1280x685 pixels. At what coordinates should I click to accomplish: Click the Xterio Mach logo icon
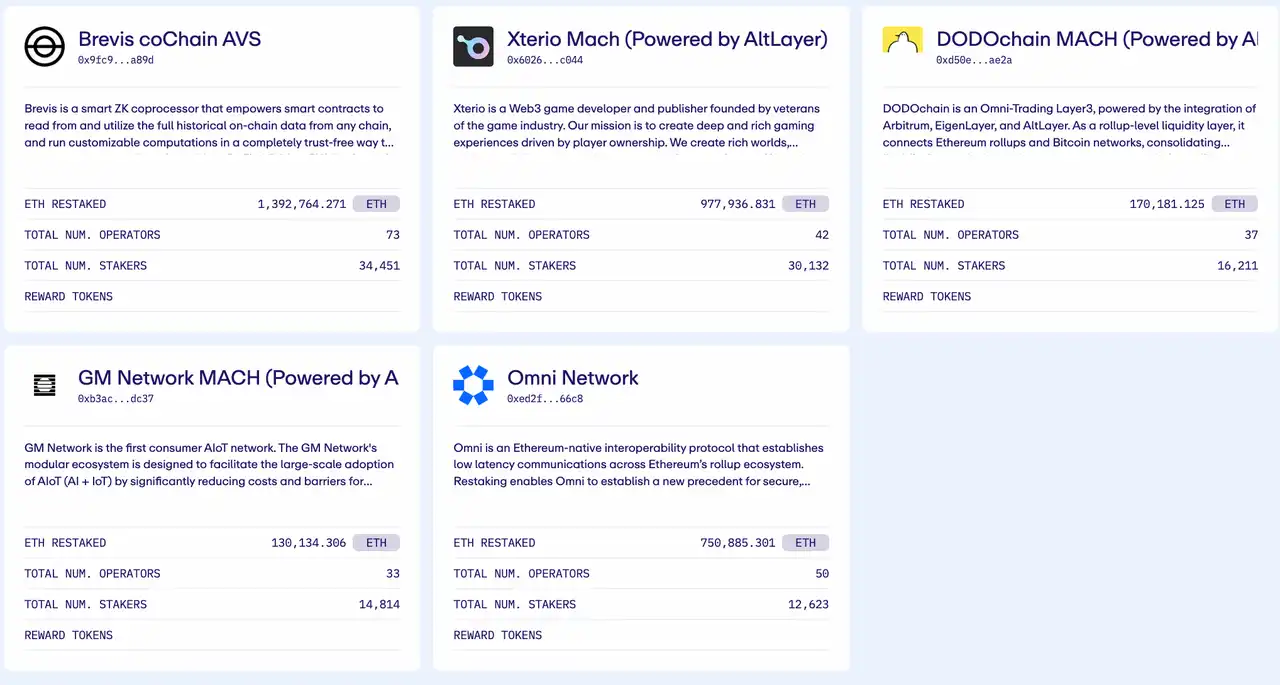coord(473,47)
